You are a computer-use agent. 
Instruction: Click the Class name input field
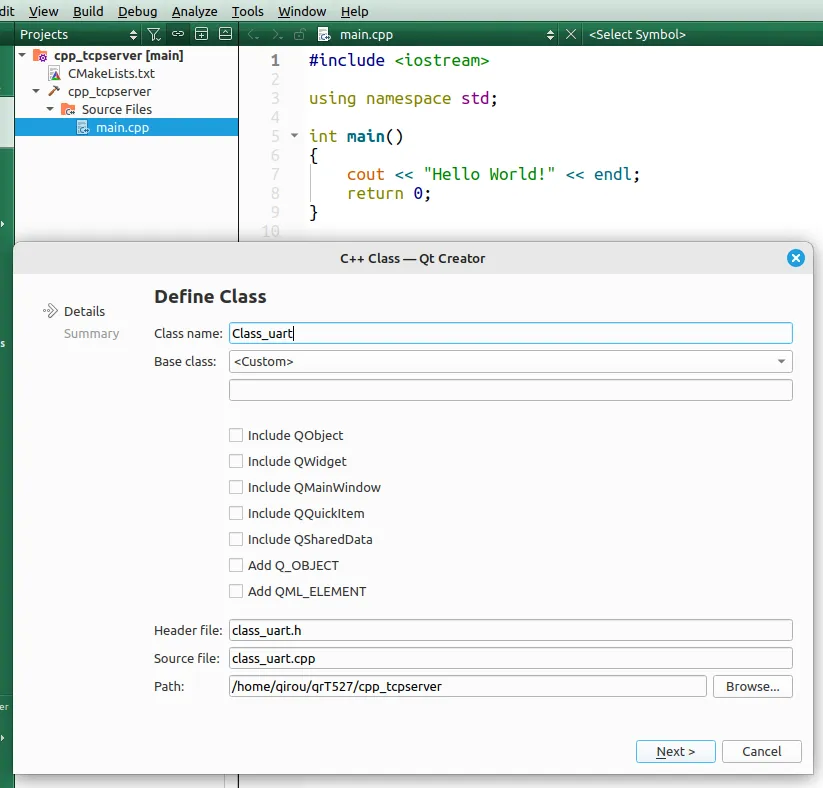point(510,333)
